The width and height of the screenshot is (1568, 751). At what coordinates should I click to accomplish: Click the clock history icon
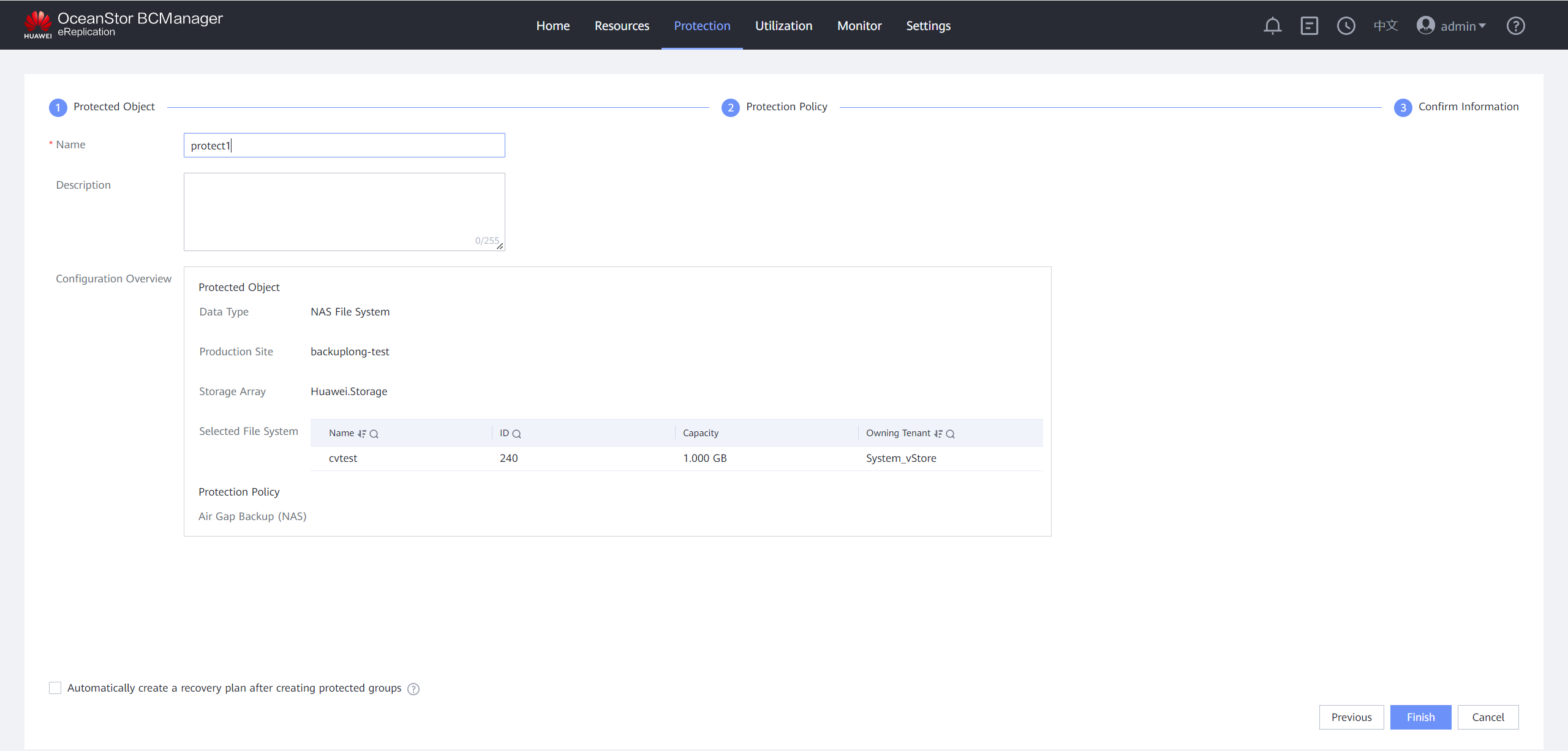1346,26
